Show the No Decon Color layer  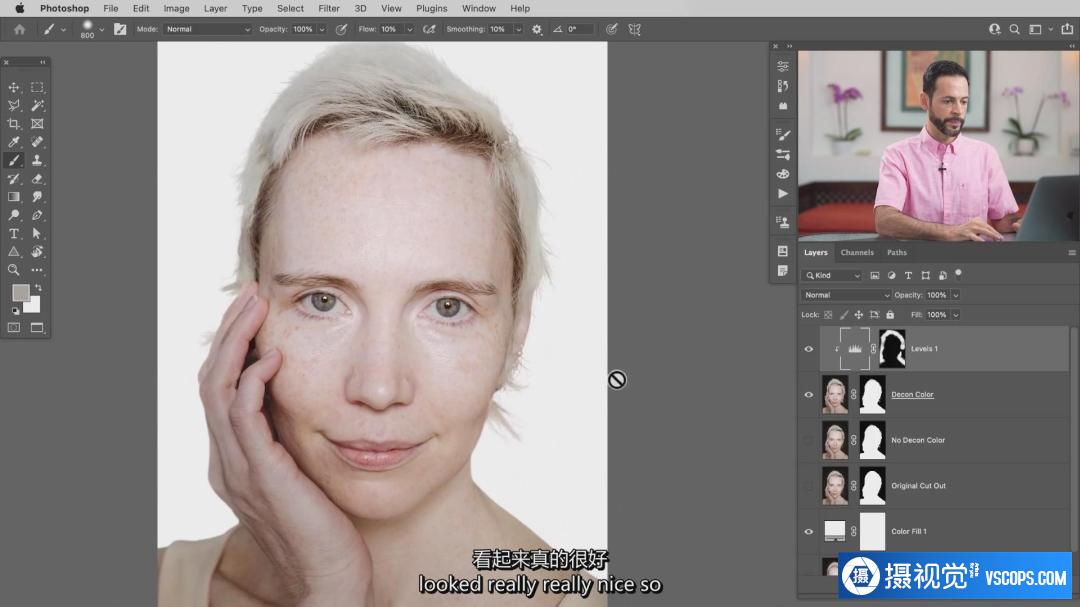pos(809,440)
